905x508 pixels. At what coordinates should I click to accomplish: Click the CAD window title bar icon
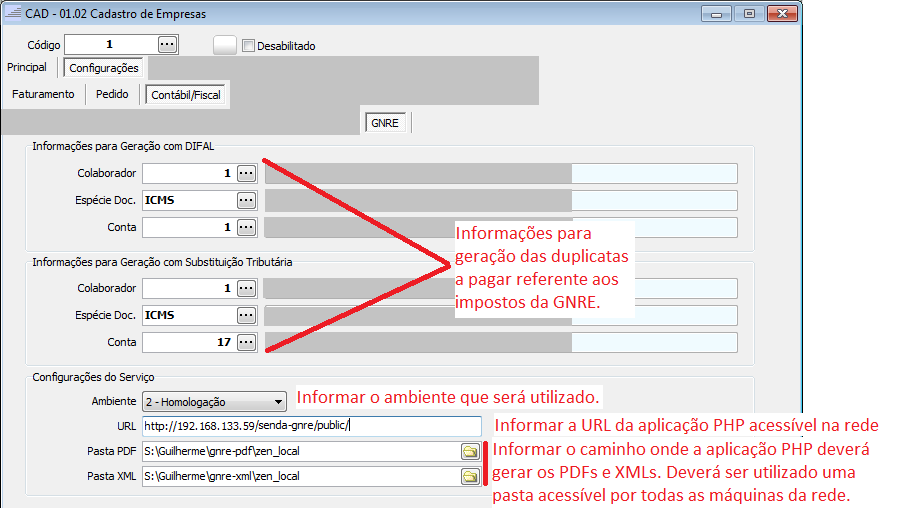click(x=13, y=13)
